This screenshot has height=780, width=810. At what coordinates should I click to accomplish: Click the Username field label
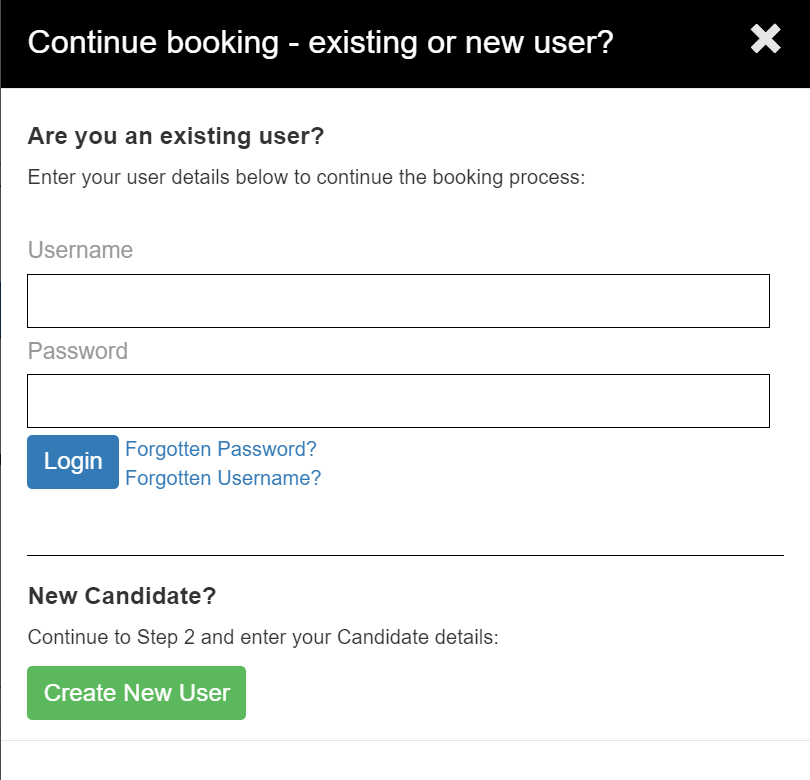80,250
